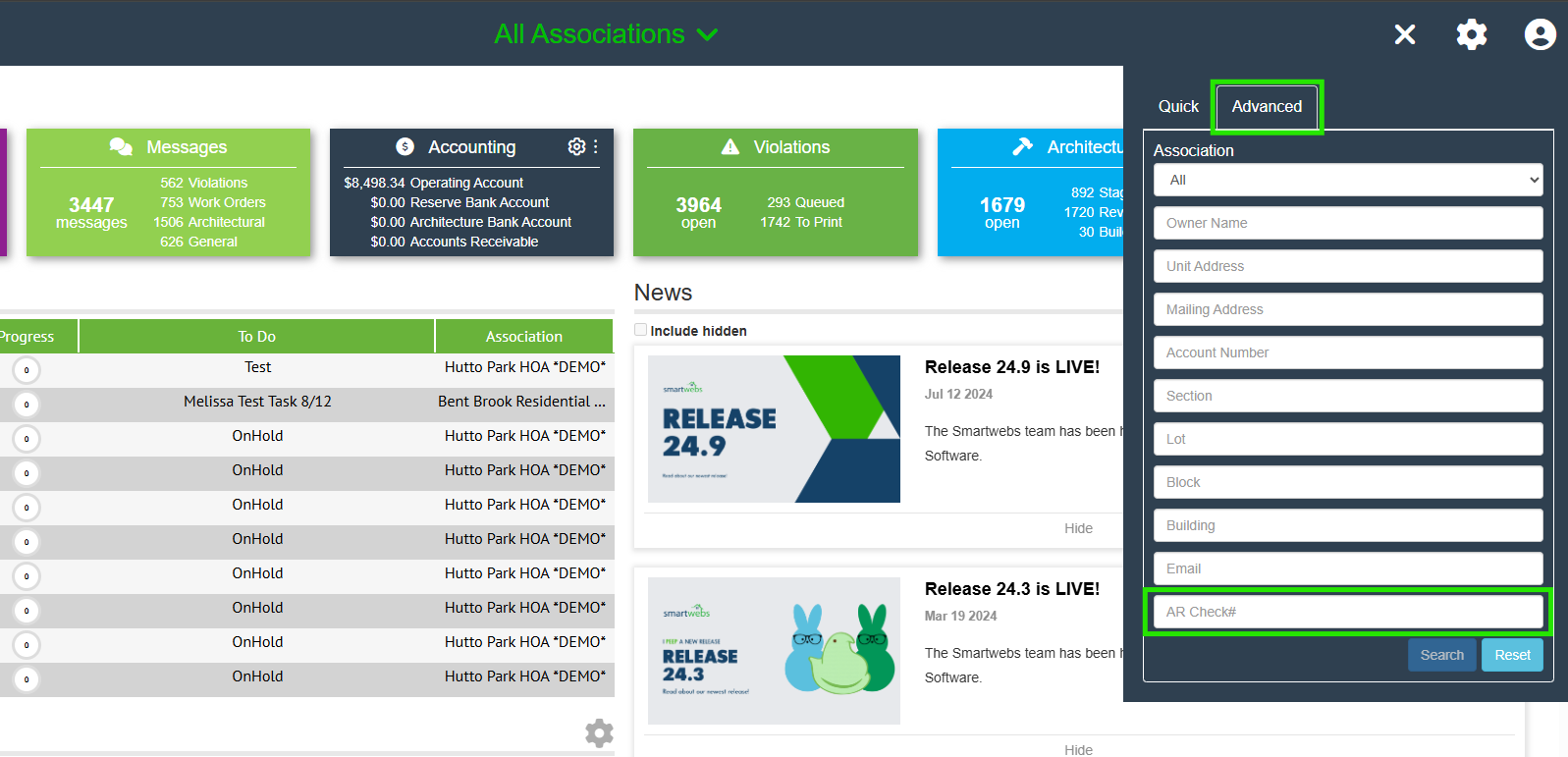
Task: Click progress circle for Test task
Action: [x=27, y=370]
